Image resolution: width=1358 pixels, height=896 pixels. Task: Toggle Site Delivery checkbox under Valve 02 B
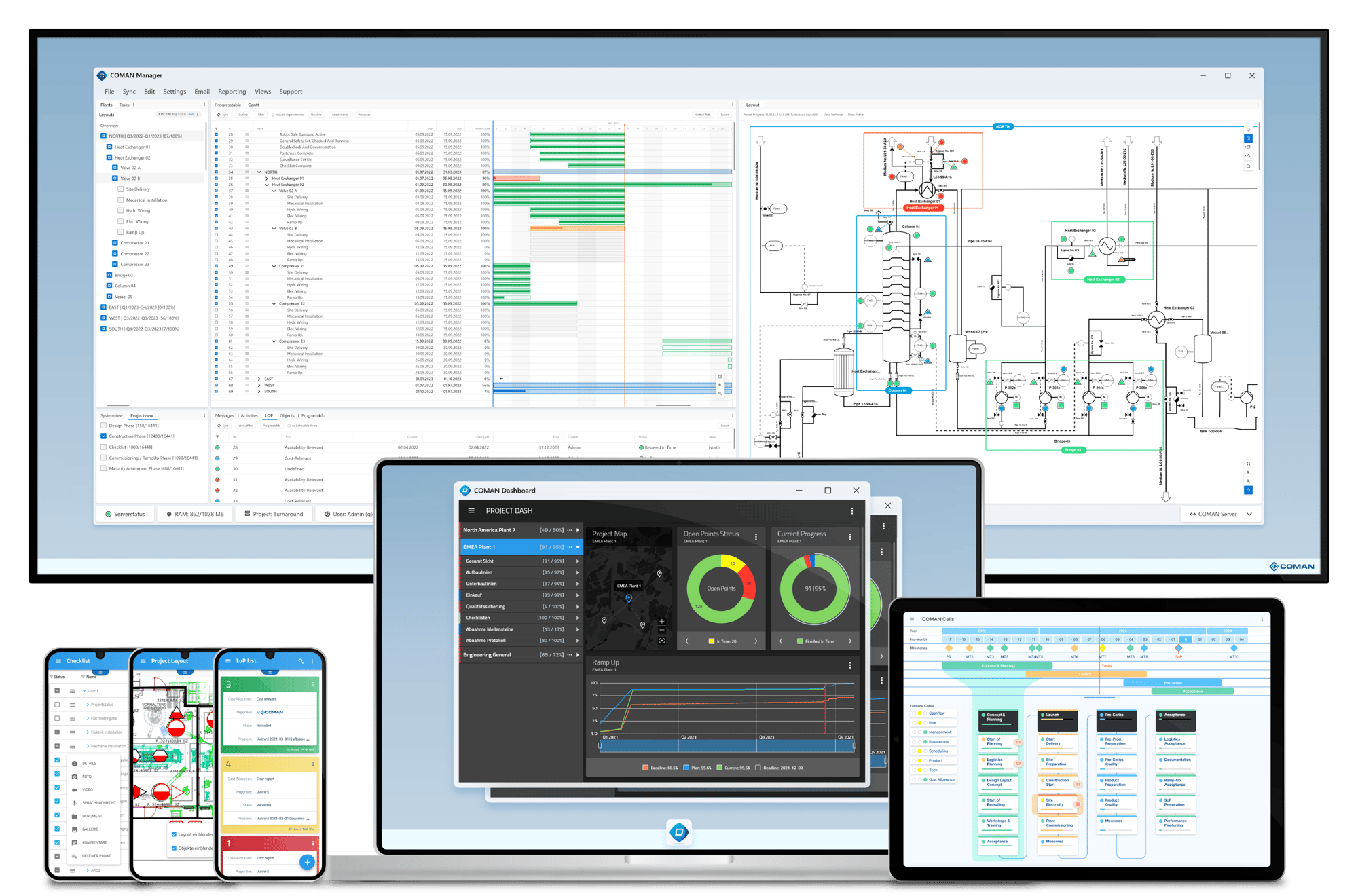pyautogui.click(x=121, y=189)
